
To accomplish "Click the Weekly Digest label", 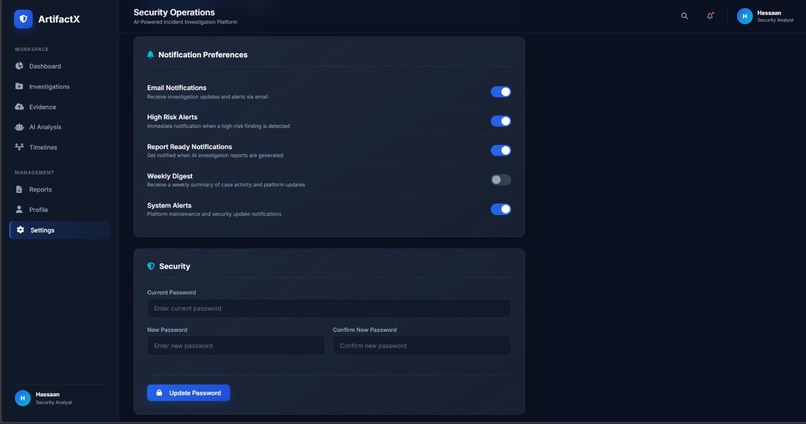I will [x=170, y=176].
